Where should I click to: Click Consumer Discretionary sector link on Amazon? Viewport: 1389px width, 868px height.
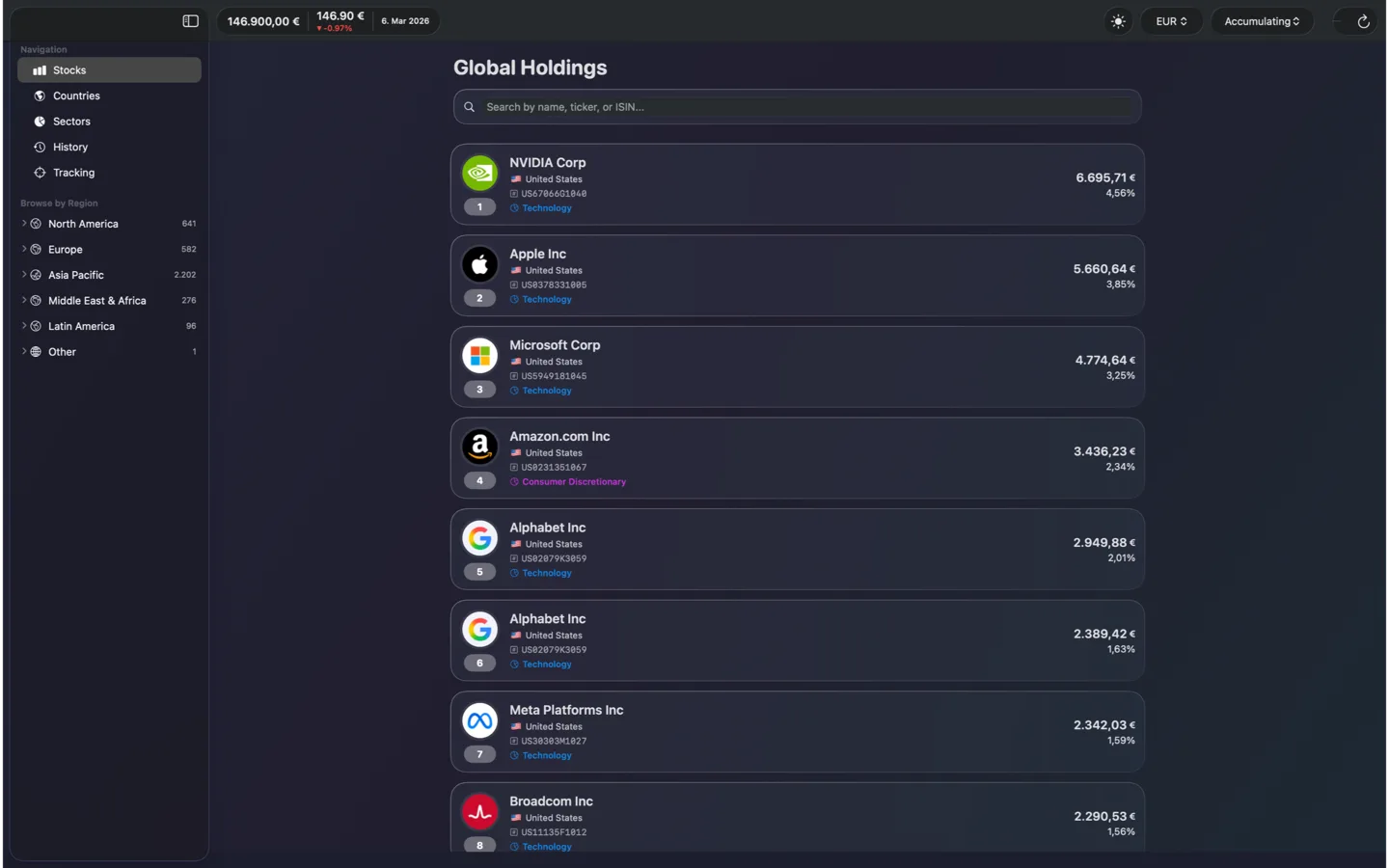tap(573, 482)
